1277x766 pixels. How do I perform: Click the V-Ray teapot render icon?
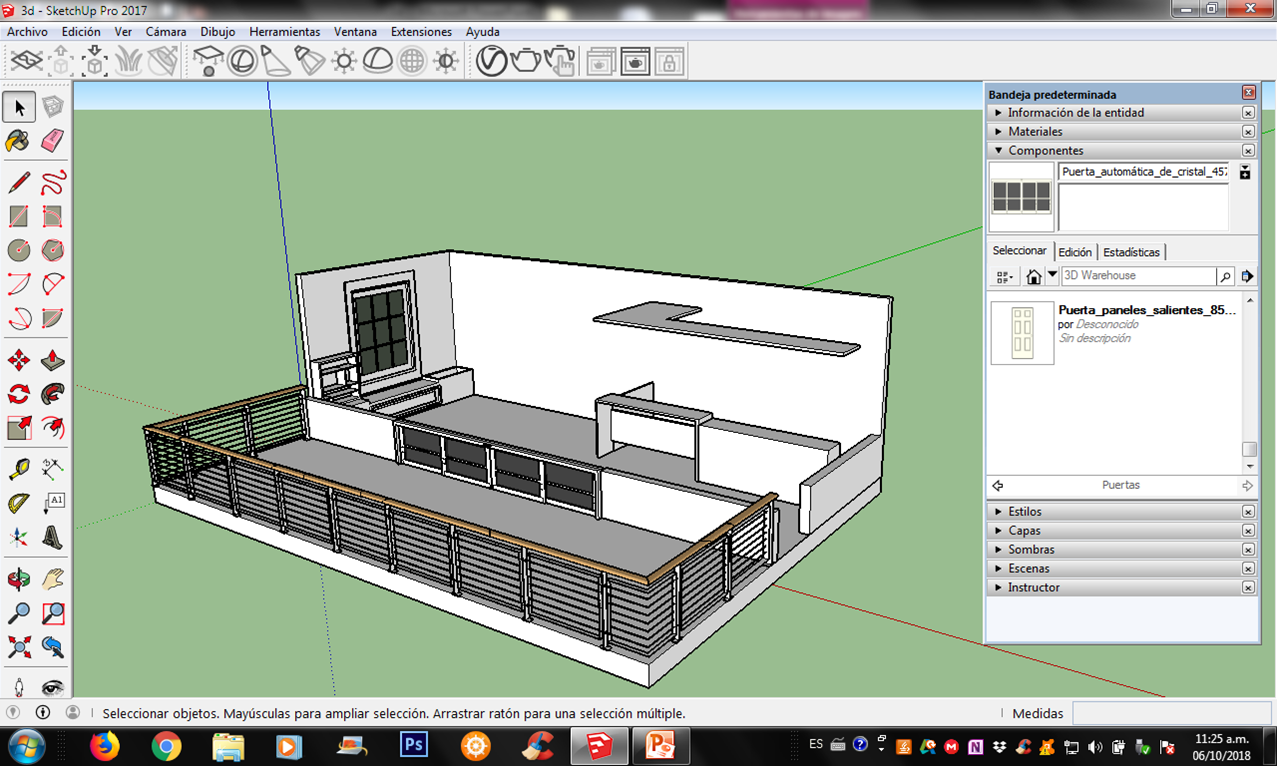526,62
